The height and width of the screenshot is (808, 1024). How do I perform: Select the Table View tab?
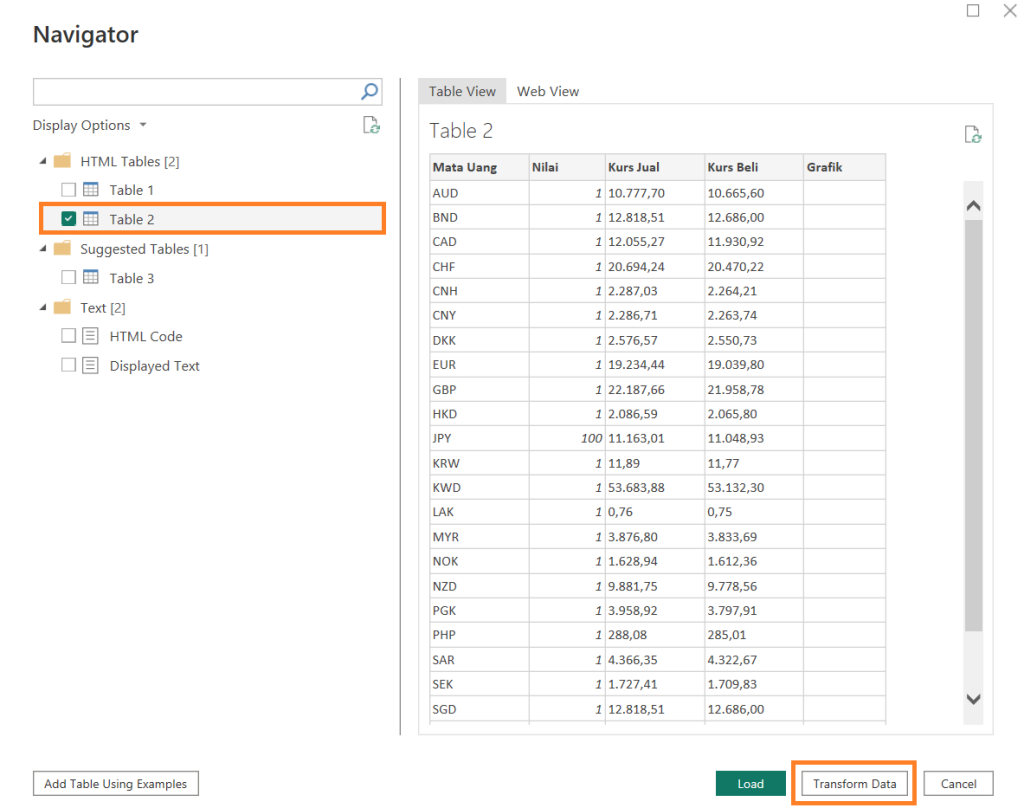point(462,91)
